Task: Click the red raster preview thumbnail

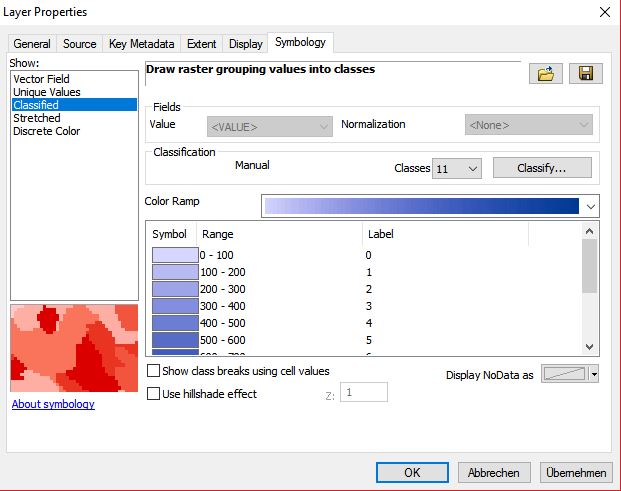Action: (x=73, y=347)
